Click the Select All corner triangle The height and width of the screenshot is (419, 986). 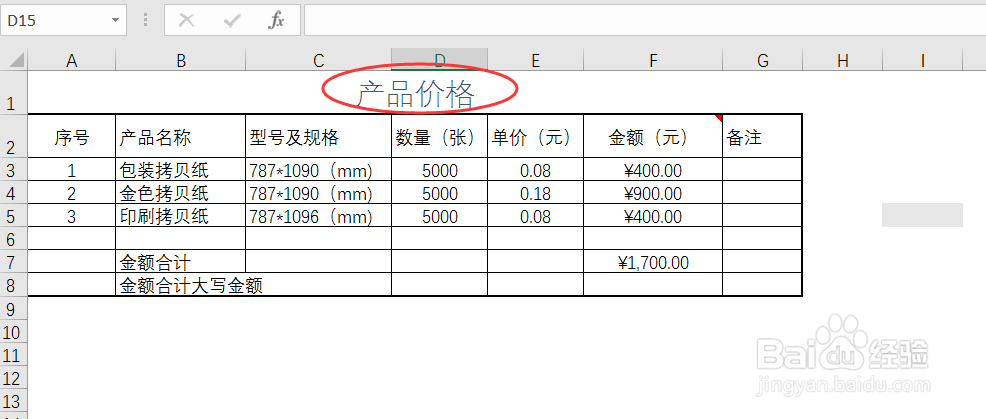coord(17,60)
